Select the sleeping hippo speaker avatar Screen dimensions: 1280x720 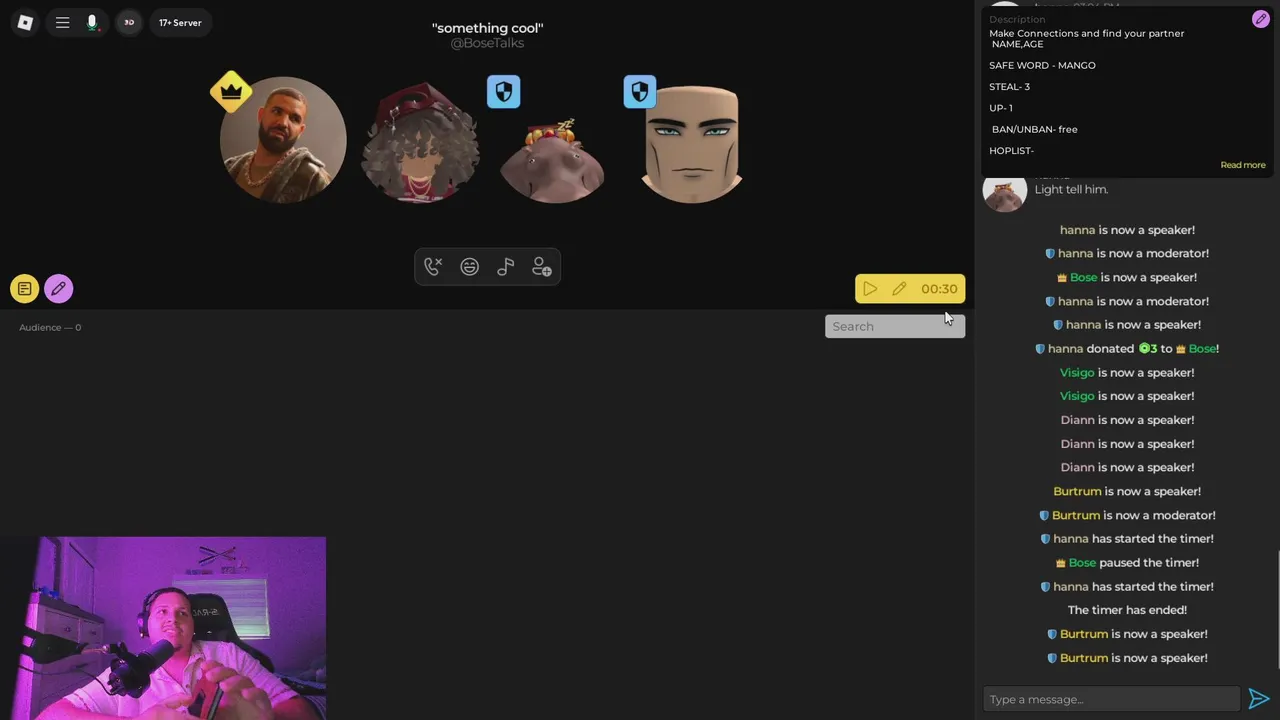tap(552, 160)
